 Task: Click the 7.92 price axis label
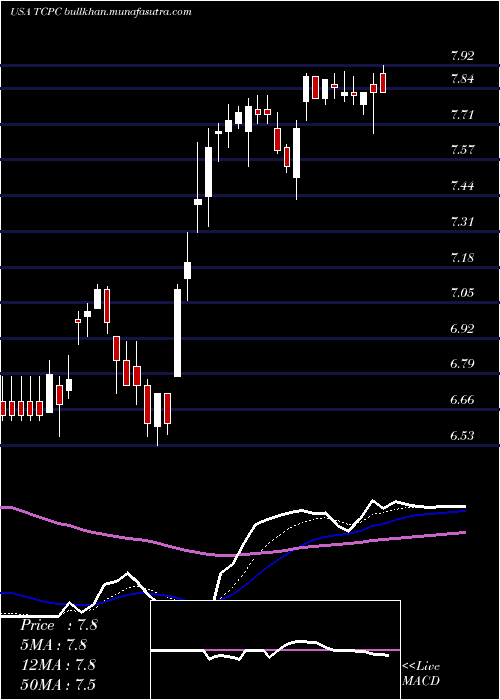coord(462,56)
